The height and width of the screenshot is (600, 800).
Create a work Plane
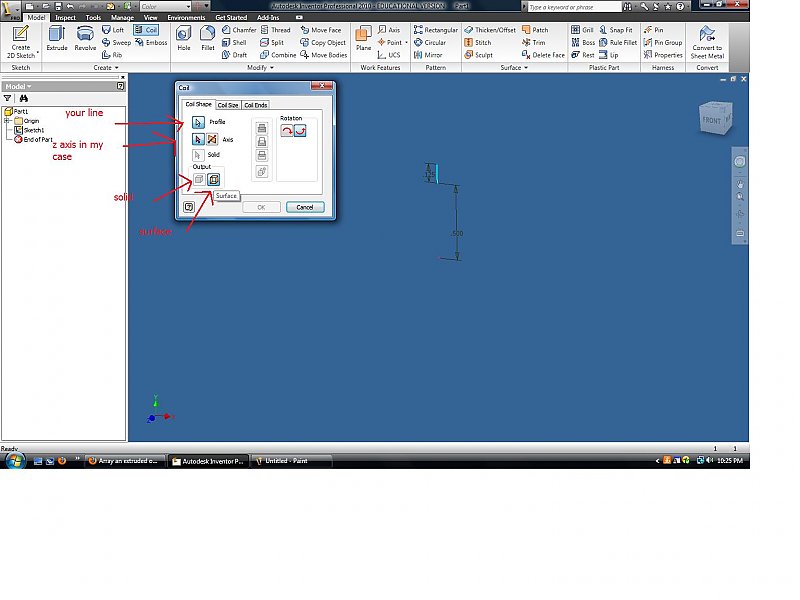(x=363, y=39)
